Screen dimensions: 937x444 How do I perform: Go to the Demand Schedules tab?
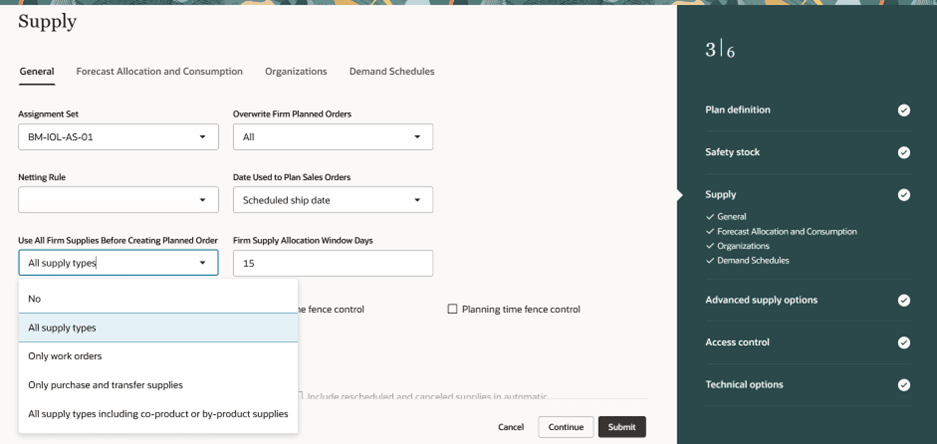[392, 71]
